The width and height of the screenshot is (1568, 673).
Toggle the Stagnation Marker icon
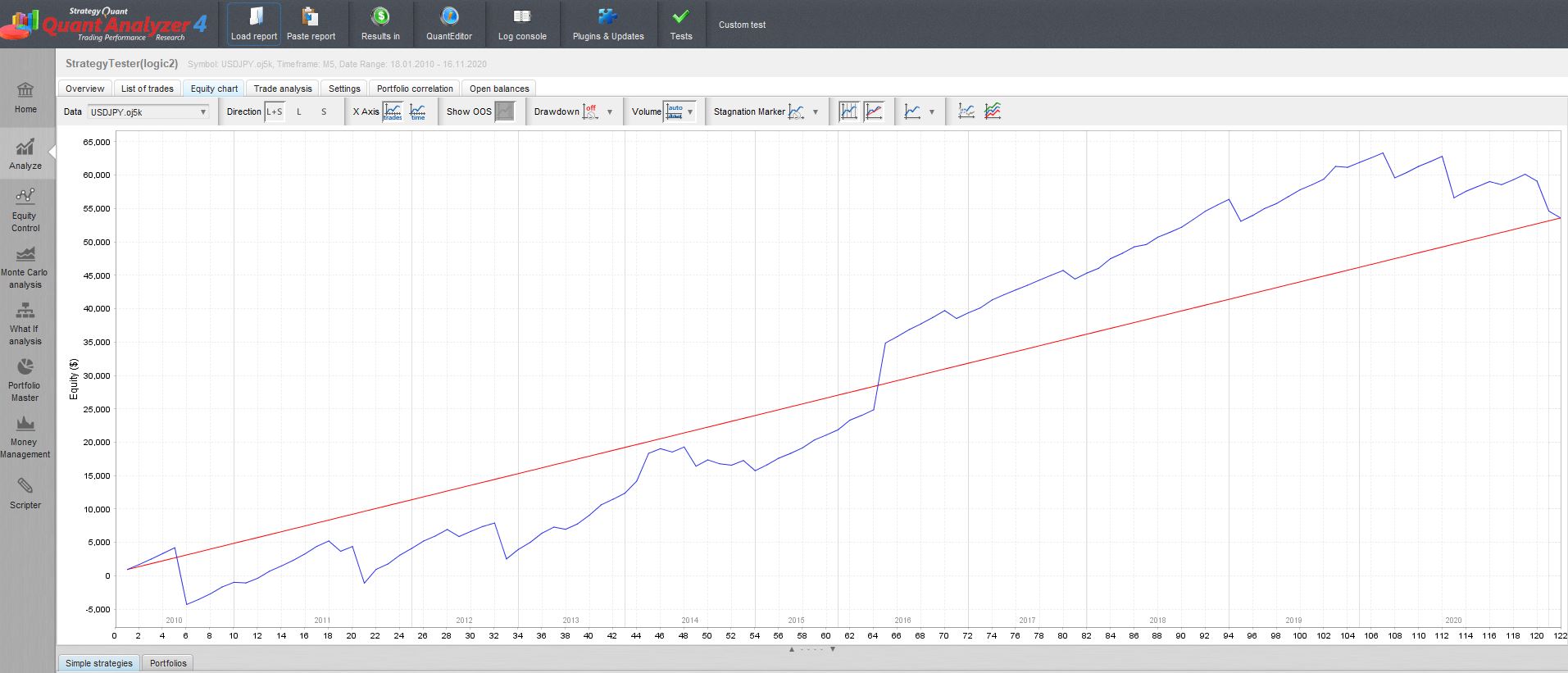tap(796, 111)
